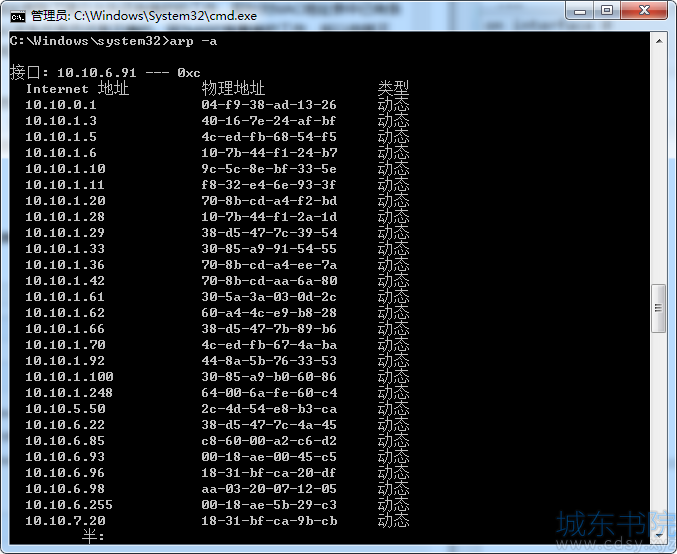Click MAC address 9c-5c-8e-bf-33-5e
This screenshot has height=554, width=677.
pos(269,169)
